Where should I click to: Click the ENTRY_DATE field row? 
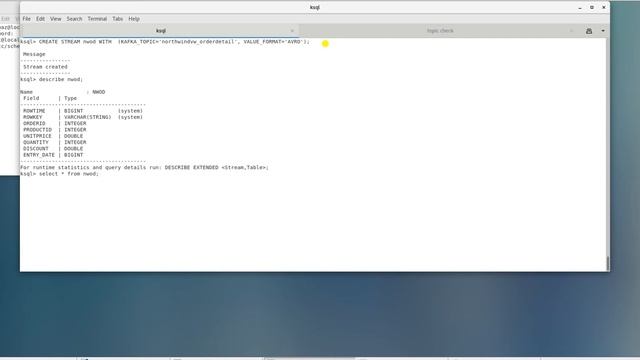[53, 155]
